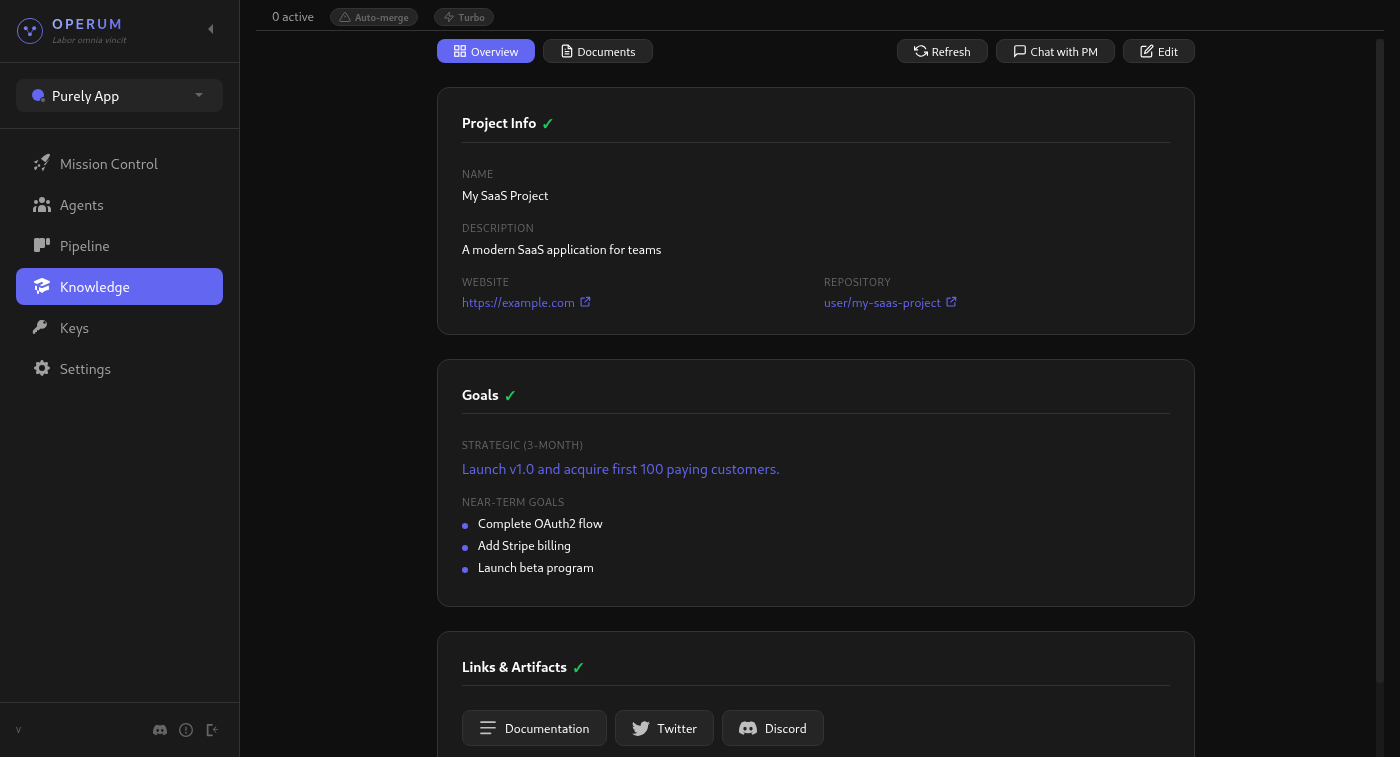Open Settings via the gear icon

[42, 368]
